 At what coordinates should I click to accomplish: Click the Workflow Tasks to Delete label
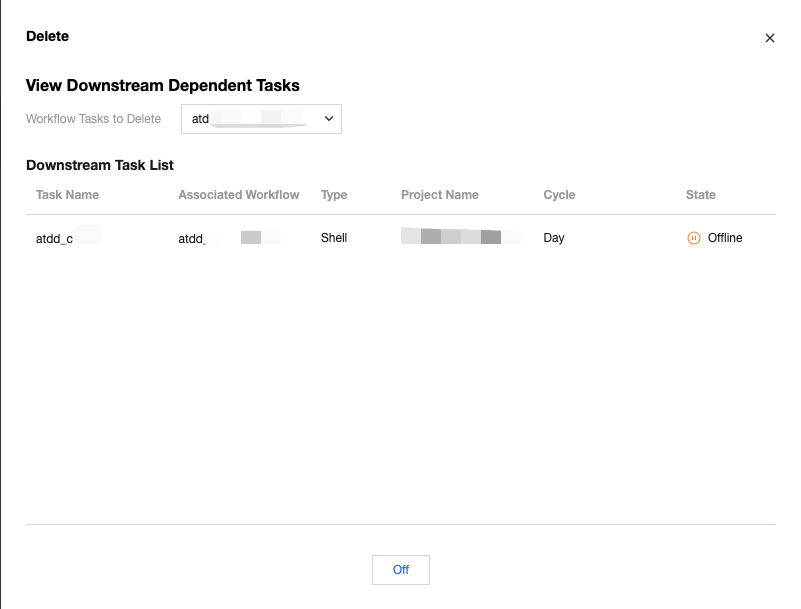pyautogui.click(x=93, y=119)
